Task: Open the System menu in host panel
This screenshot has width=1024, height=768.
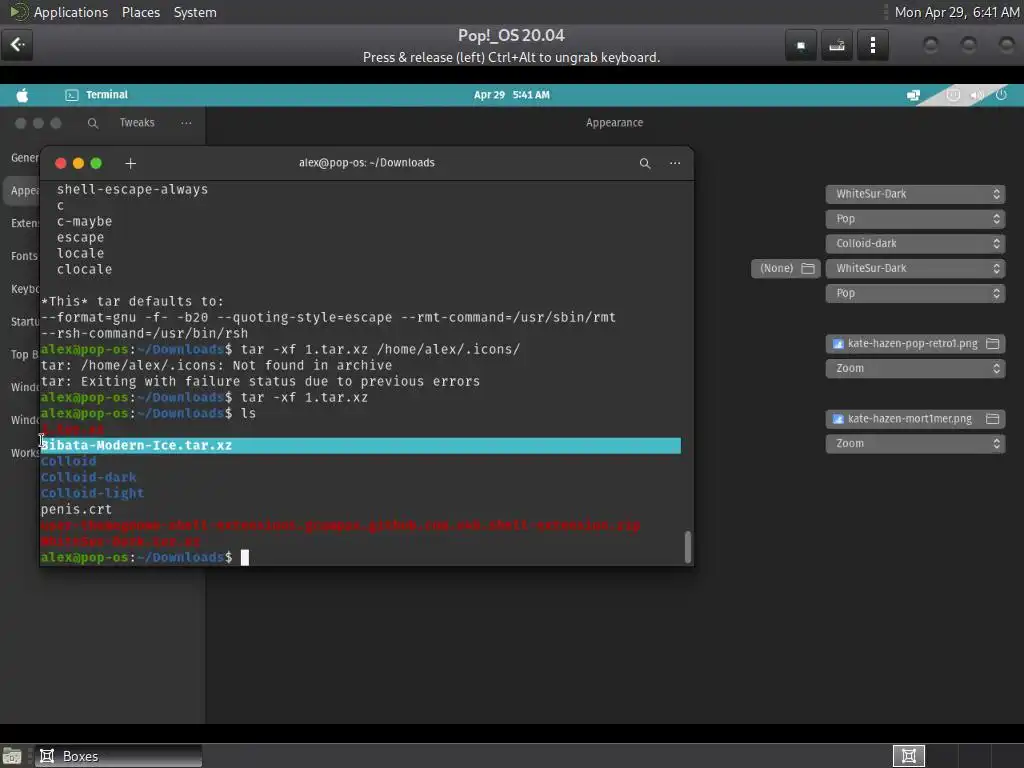Action: pyautogui.click(x=195, y=12)
